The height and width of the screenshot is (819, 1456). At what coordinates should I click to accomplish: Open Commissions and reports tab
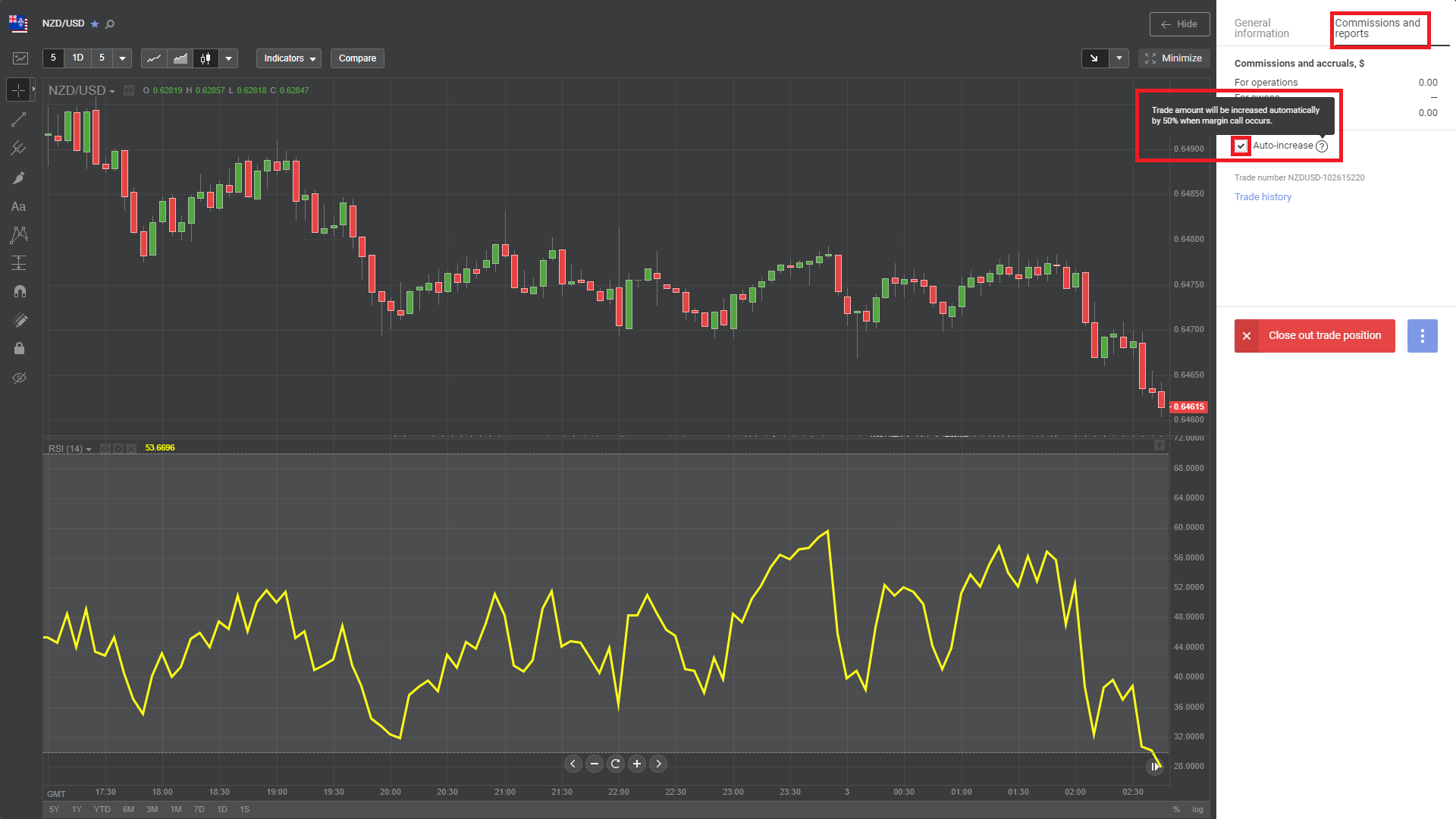click(x=1377, y=28)
